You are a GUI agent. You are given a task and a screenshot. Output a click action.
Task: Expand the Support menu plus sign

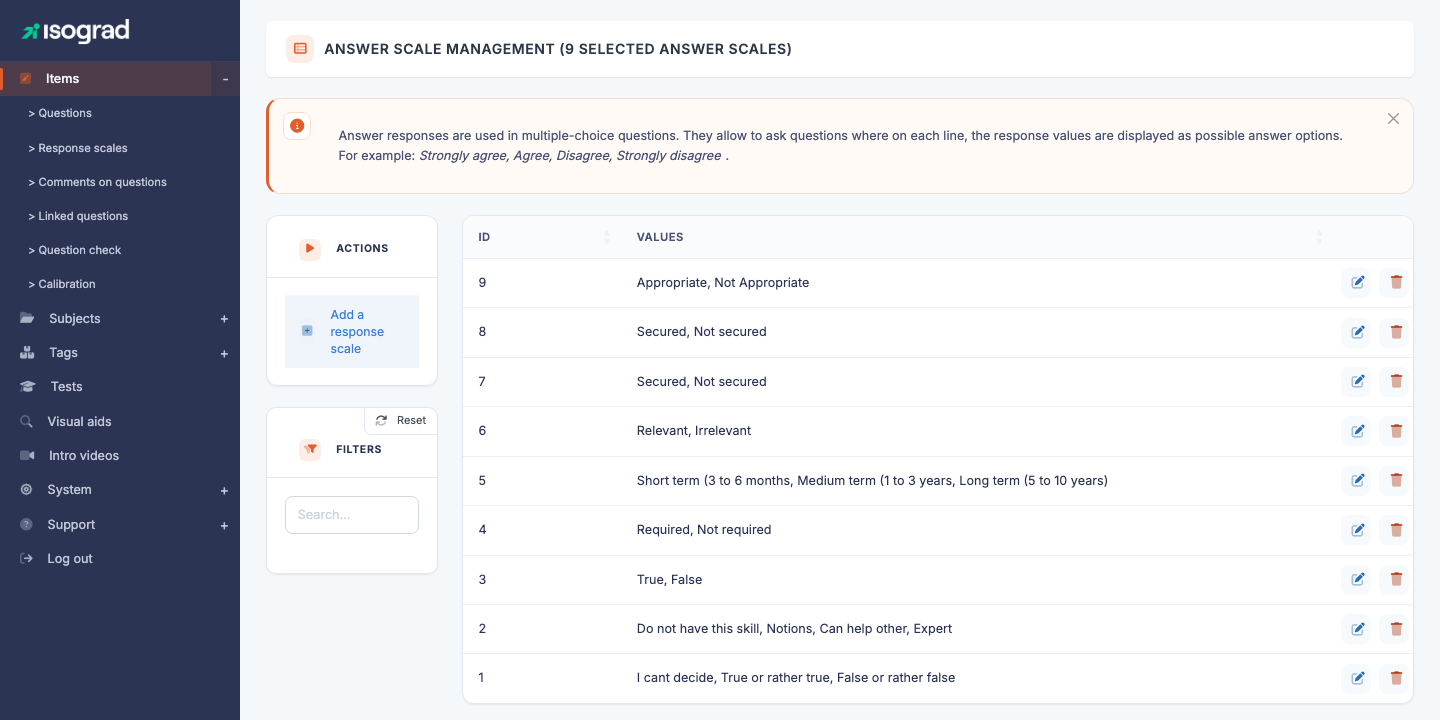[224, 525]
